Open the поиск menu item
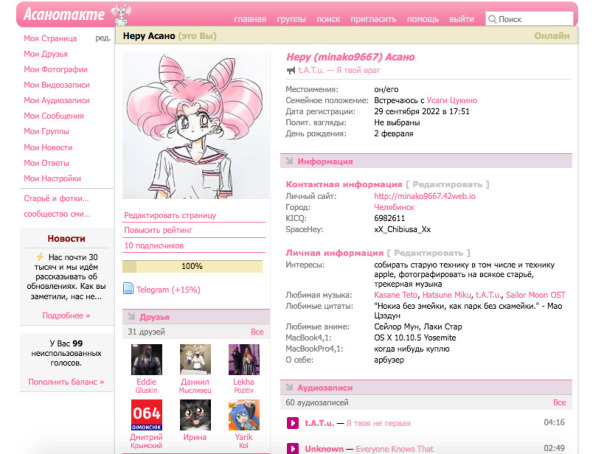 pyautogui.click(x=328, y=19)
